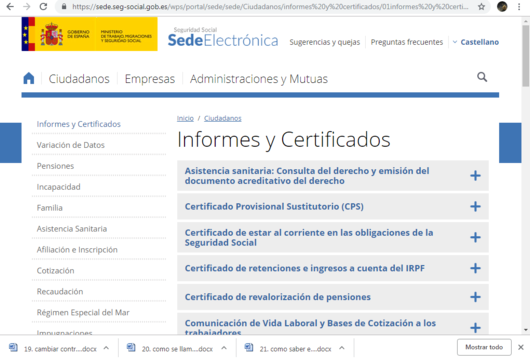Click Sugerencias y quejas link

pos(324,42)
